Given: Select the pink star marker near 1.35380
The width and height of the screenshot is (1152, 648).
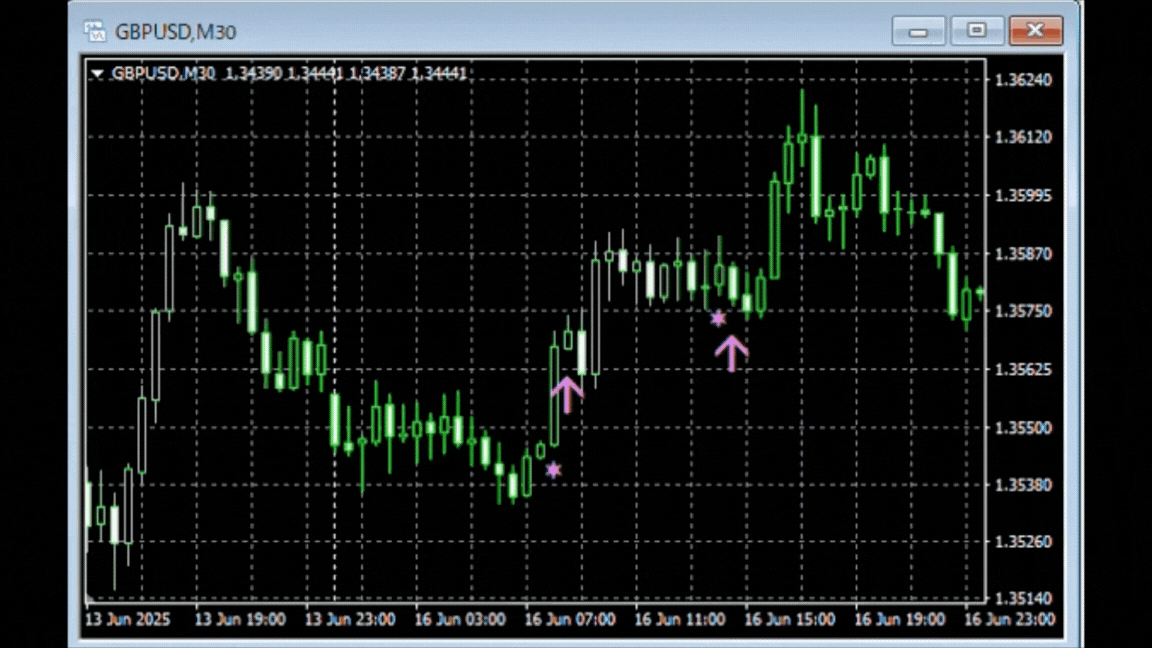Looking at the screenshot, I should 553,469.
